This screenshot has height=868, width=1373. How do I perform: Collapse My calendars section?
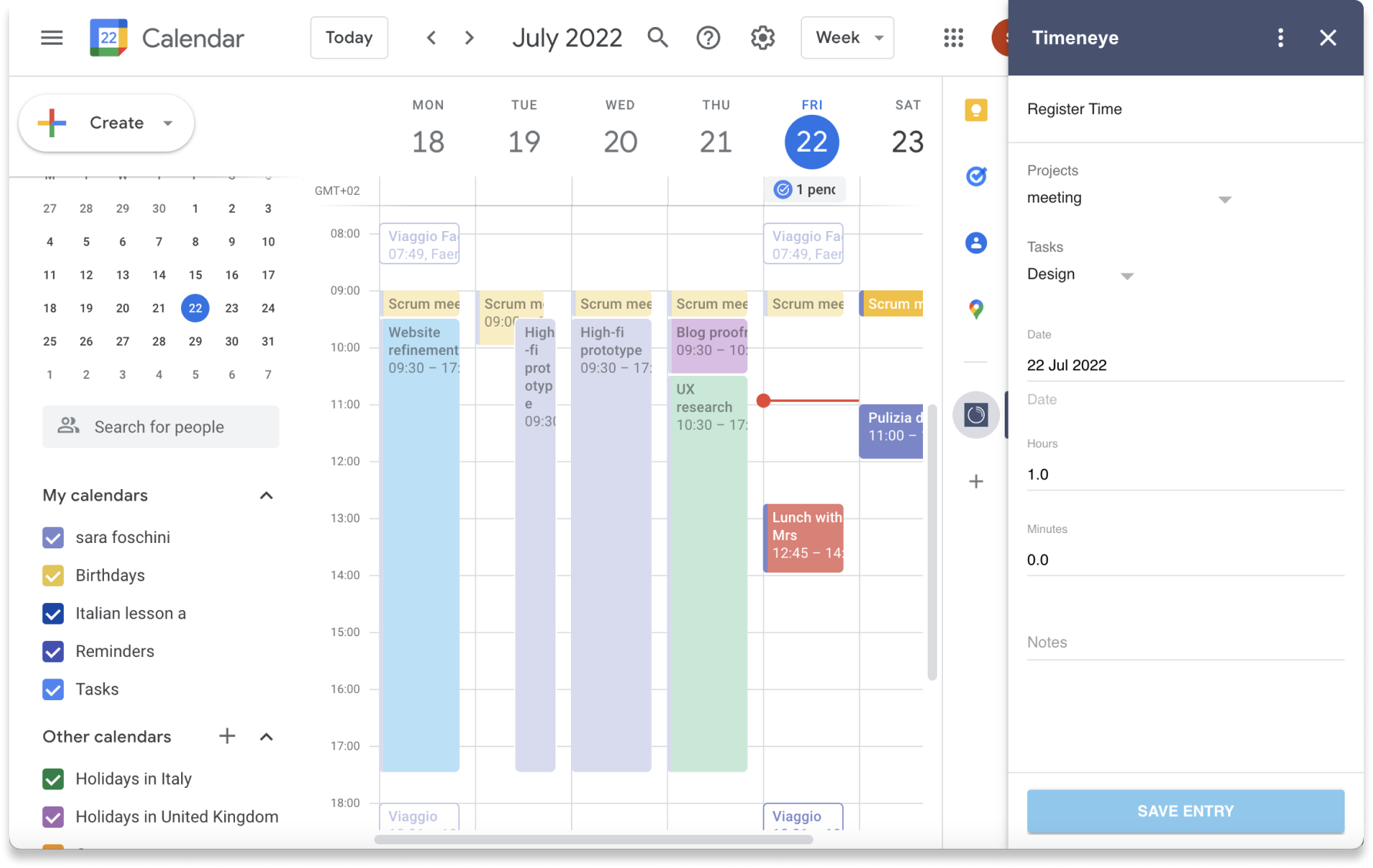(267, 495)
